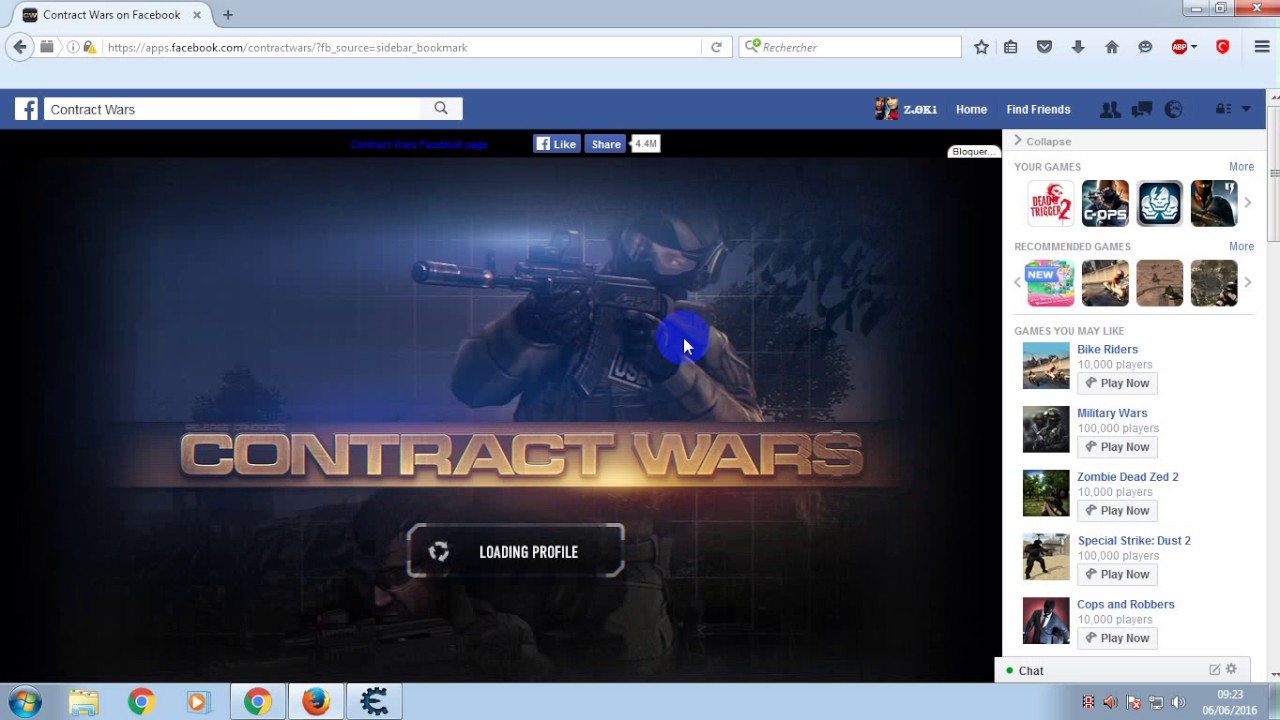Play Now for Military Wars

coord(1117,447)
